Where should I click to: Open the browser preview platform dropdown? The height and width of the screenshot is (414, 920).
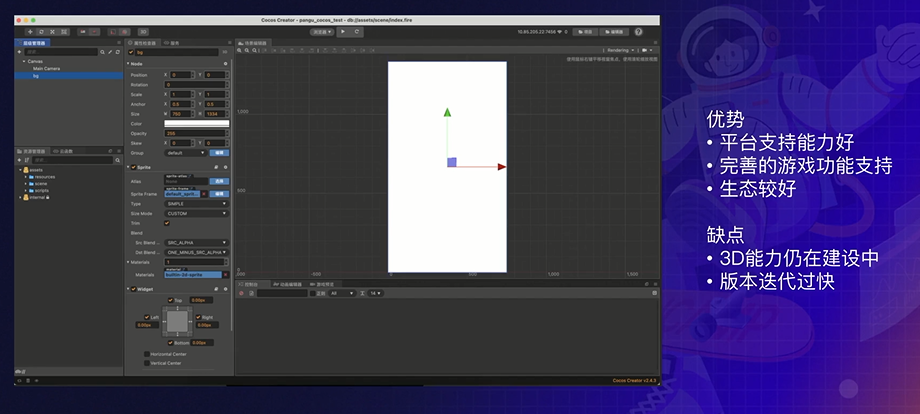point(322,32)
